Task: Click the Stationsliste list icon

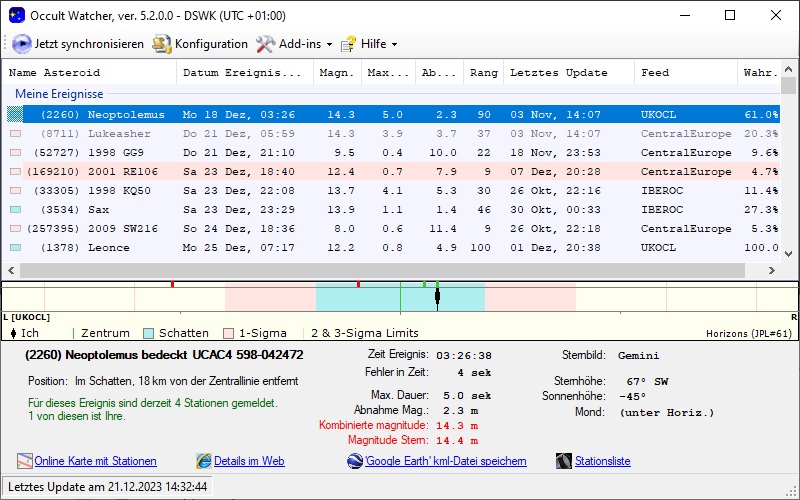Action: 564,461
